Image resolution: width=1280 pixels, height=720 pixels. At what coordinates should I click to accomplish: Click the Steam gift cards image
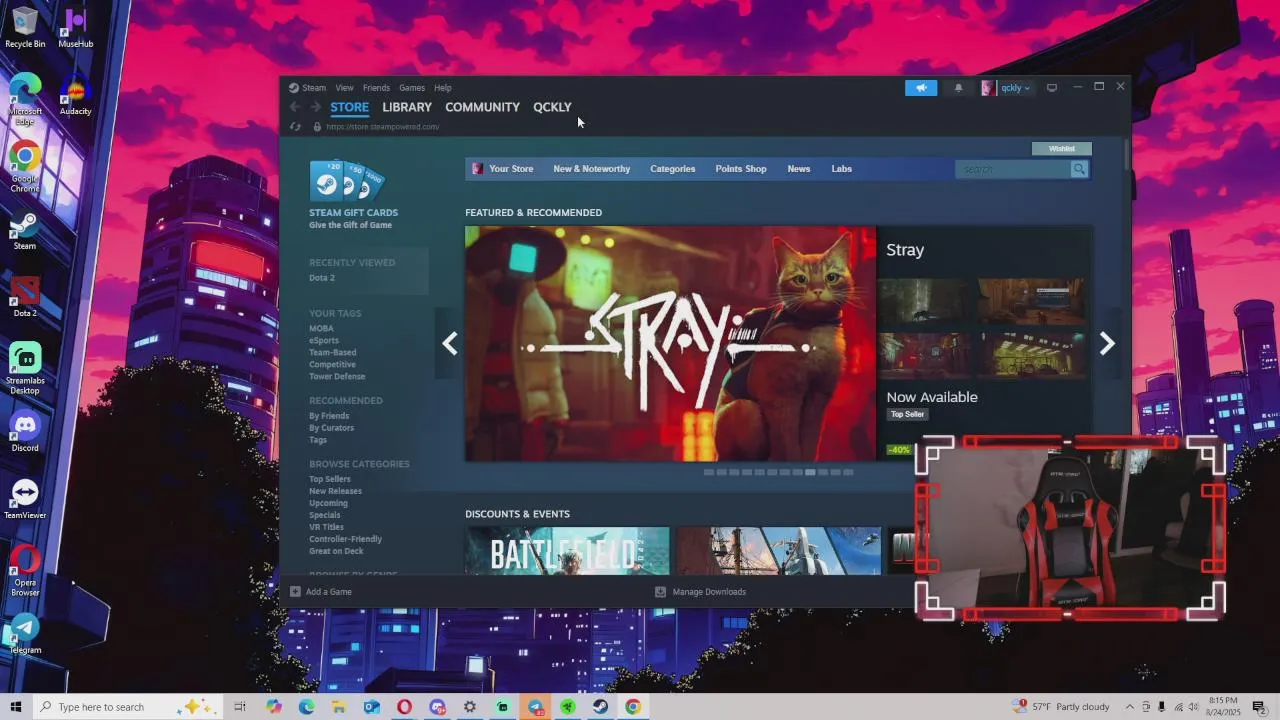point(347,181)
